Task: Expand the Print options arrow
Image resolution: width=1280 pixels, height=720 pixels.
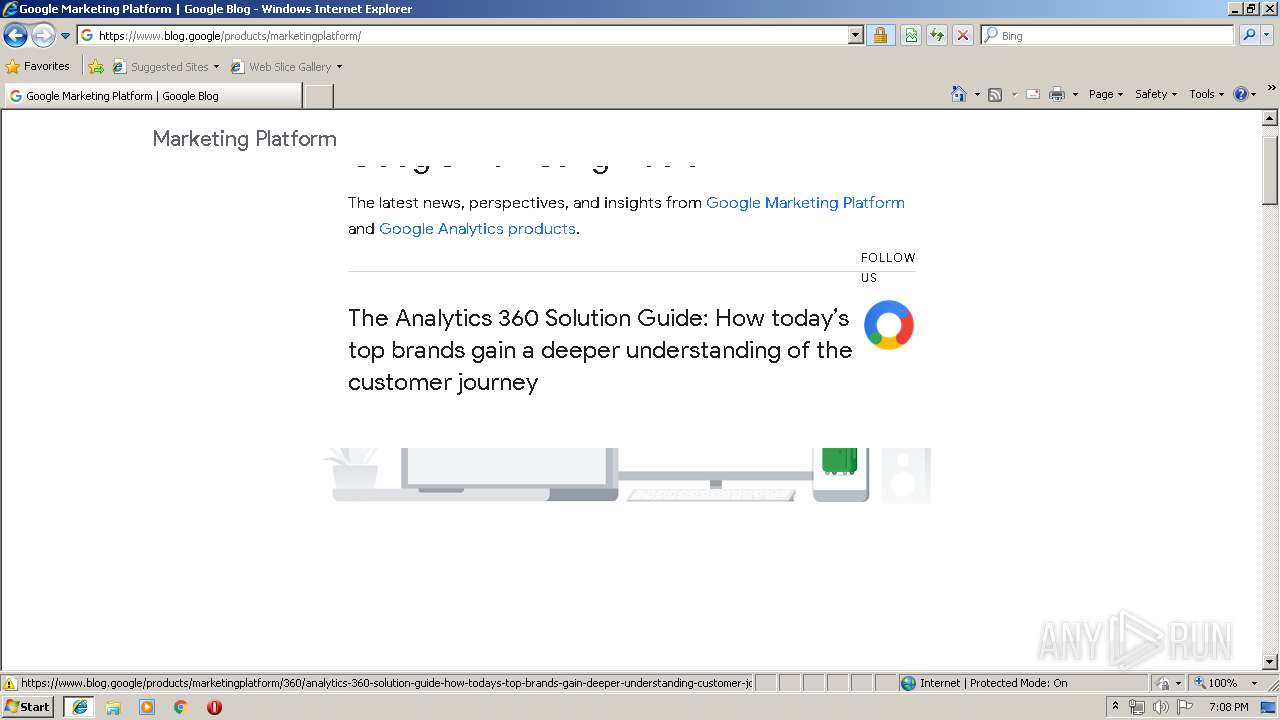Action: (x=1075, y=94)
